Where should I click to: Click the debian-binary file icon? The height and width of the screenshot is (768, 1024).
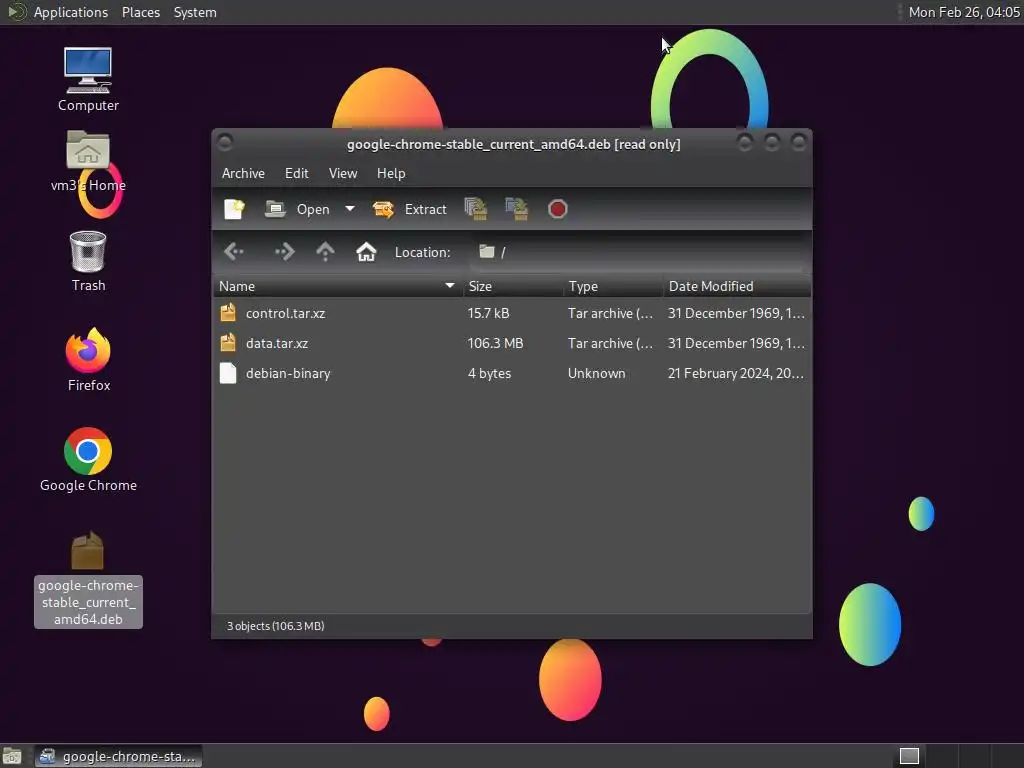click(x=228, y=373)
